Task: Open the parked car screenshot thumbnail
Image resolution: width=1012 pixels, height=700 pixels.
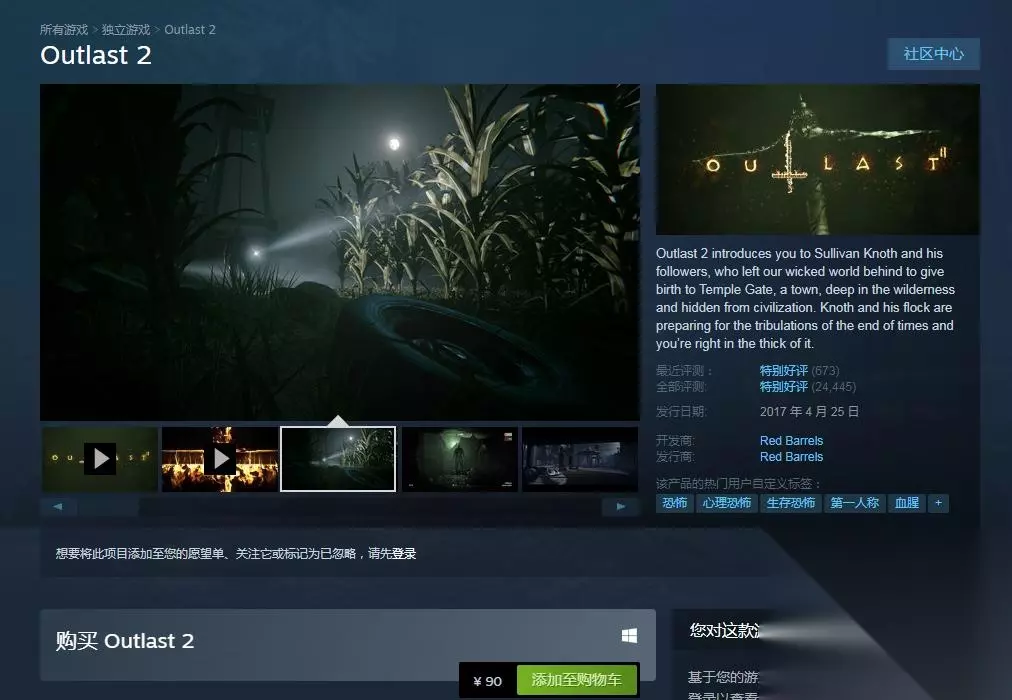Action: point(580,459)
